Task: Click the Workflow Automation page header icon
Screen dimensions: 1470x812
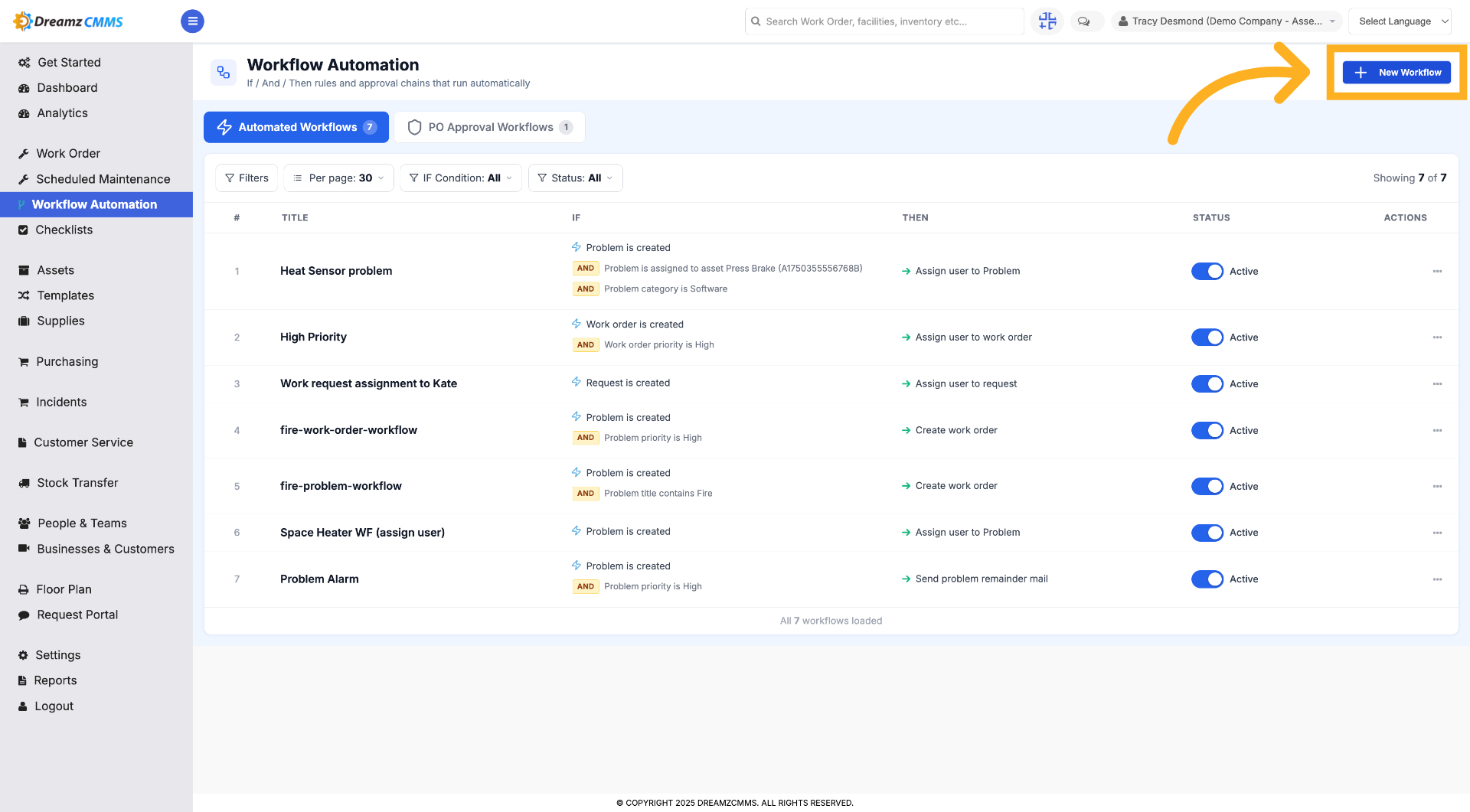Action: pos(224,72)
